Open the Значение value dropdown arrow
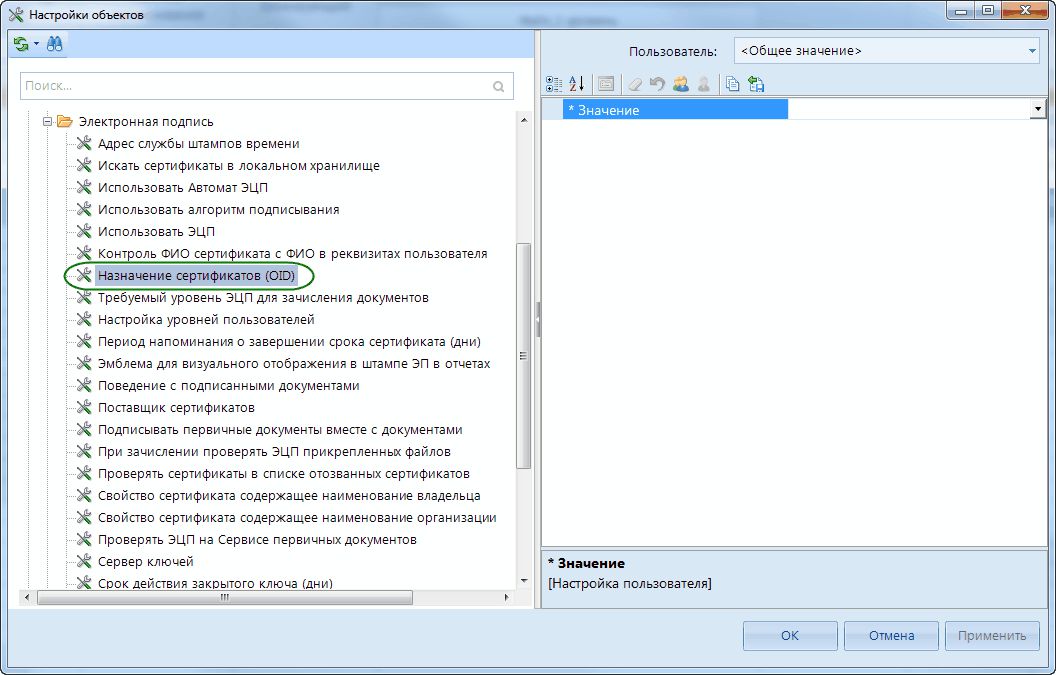The height and width of the screenshot is (675, 1056). click(x=1037, y=109)
